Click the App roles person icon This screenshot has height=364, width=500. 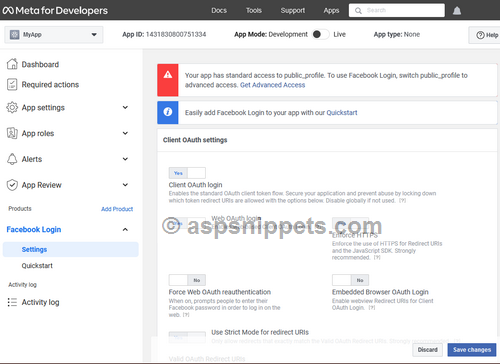point(12,133)
